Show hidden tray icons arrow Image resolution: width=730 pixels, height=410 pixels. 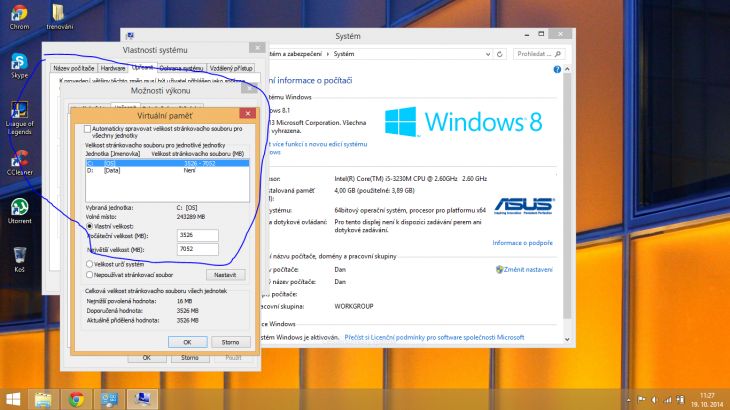[628, 400]
